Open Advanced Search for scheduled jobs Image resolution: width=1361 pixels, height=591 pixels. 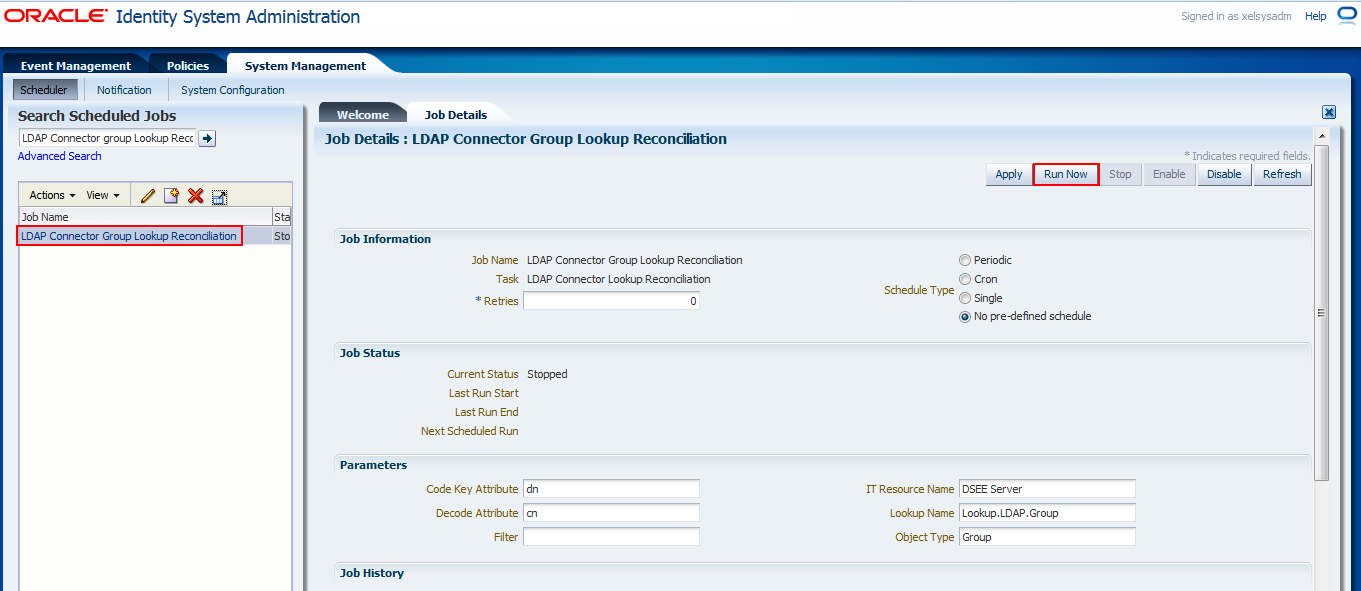click(59, 156)
